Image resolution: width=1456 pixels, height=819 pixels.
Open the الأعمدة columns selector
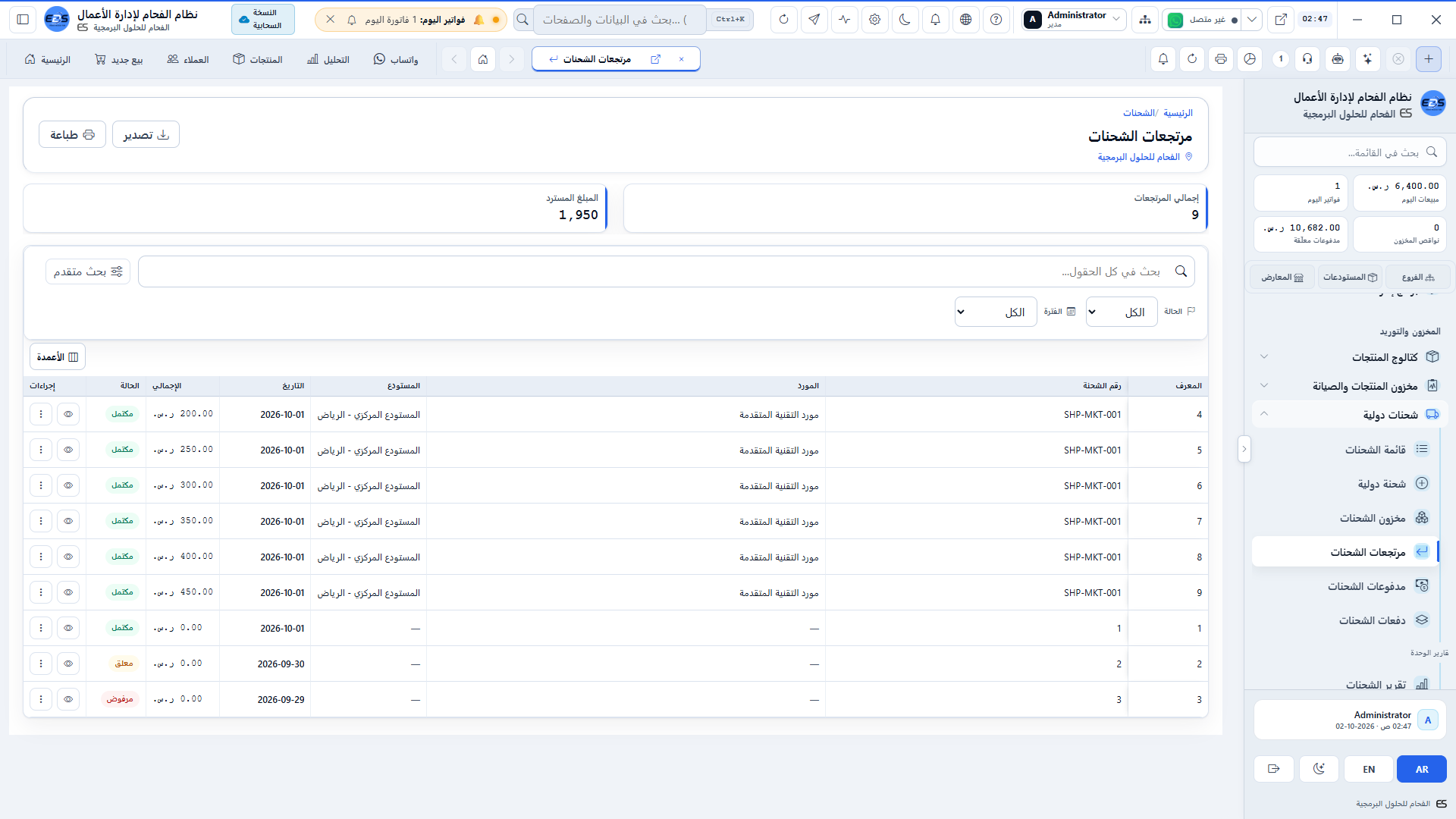(x=58, y=356)
